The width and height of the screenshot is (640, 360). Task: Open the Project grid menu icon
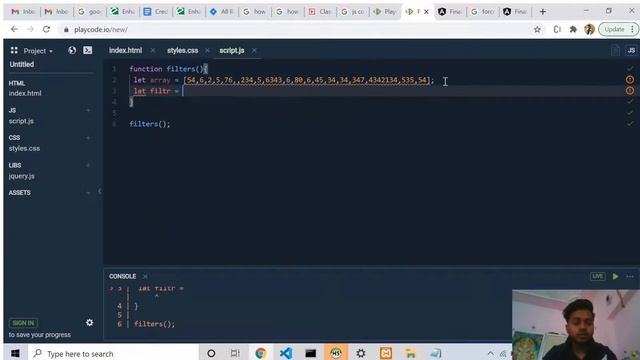click(14, 50)
